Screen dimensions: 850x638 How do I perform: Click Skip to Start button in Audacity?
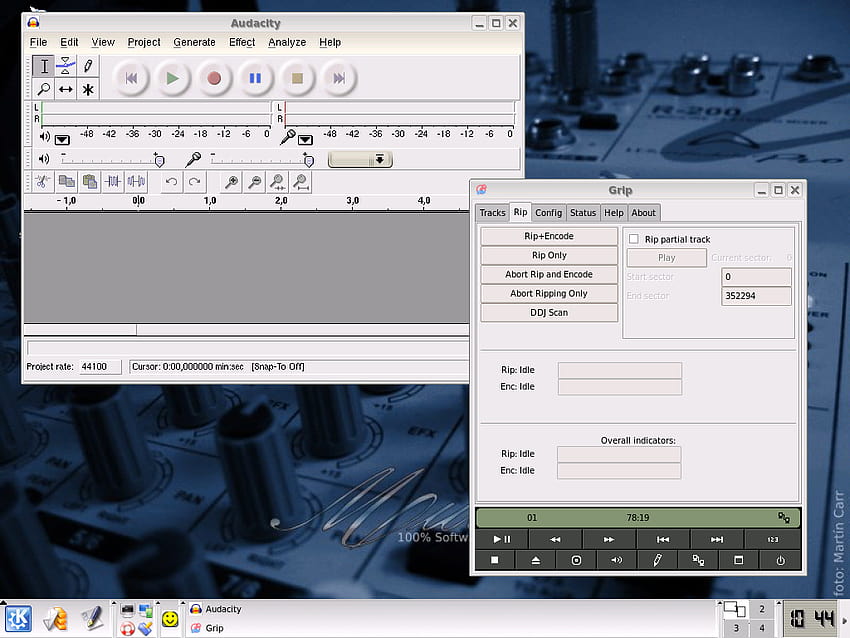click(131, 79)
